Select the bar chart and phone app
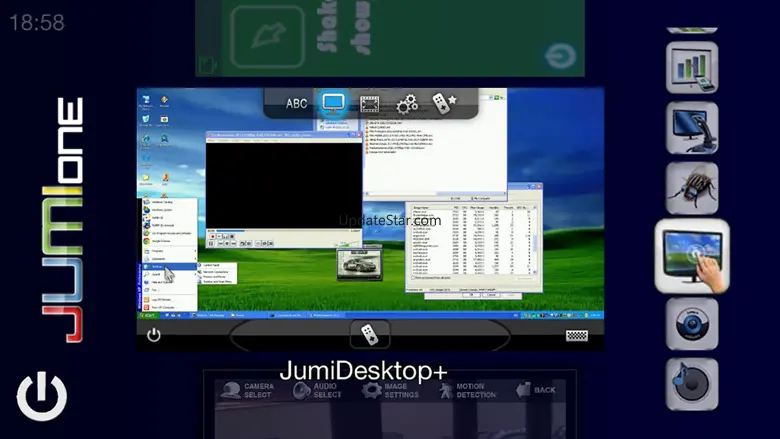The height and width of the screenshot is (439, 780). pyautogui.click(x=692, y=67)
